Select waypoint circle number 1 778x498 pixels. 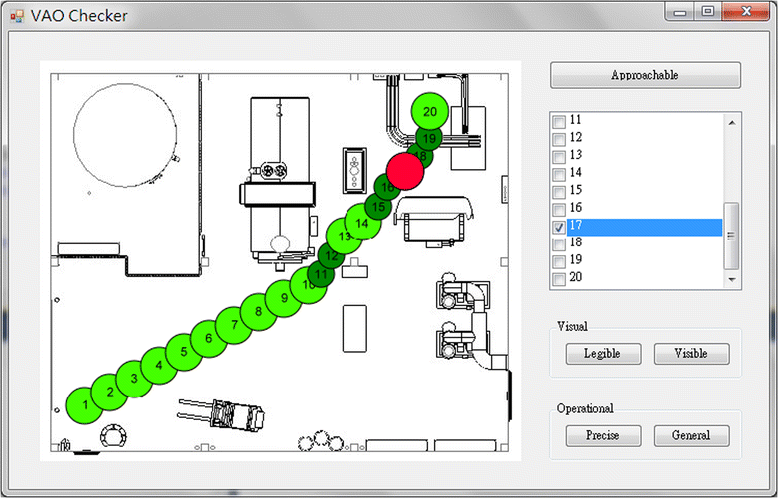(85, 406)
